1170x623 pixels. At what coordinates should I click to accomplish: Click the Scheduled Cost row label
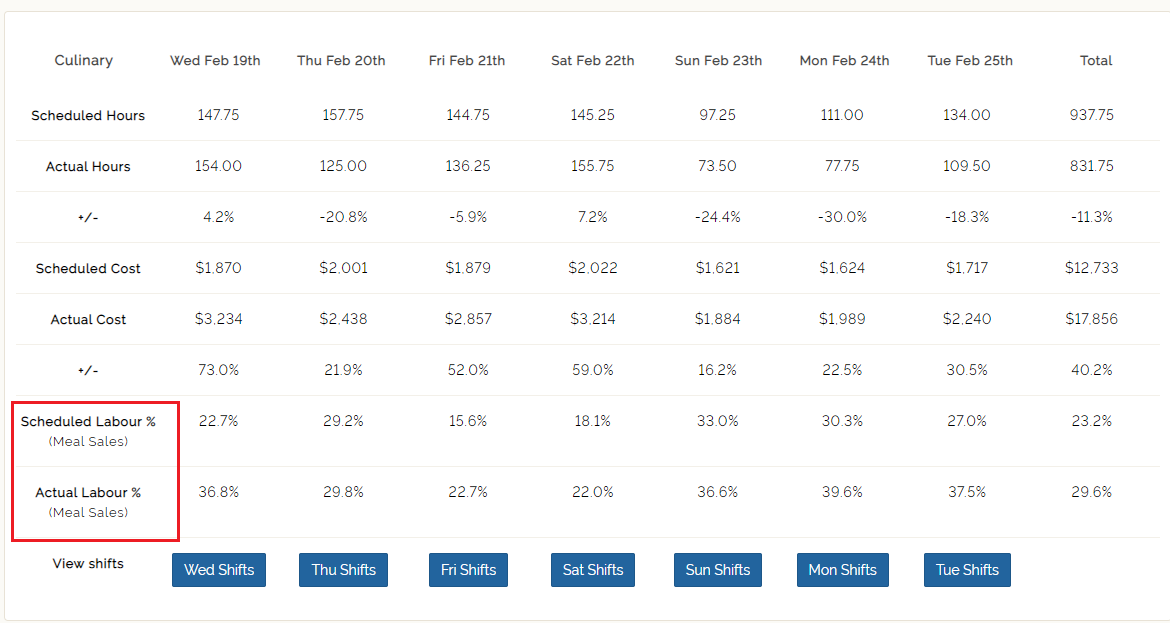pyautogui.click(x=88, y=269)
